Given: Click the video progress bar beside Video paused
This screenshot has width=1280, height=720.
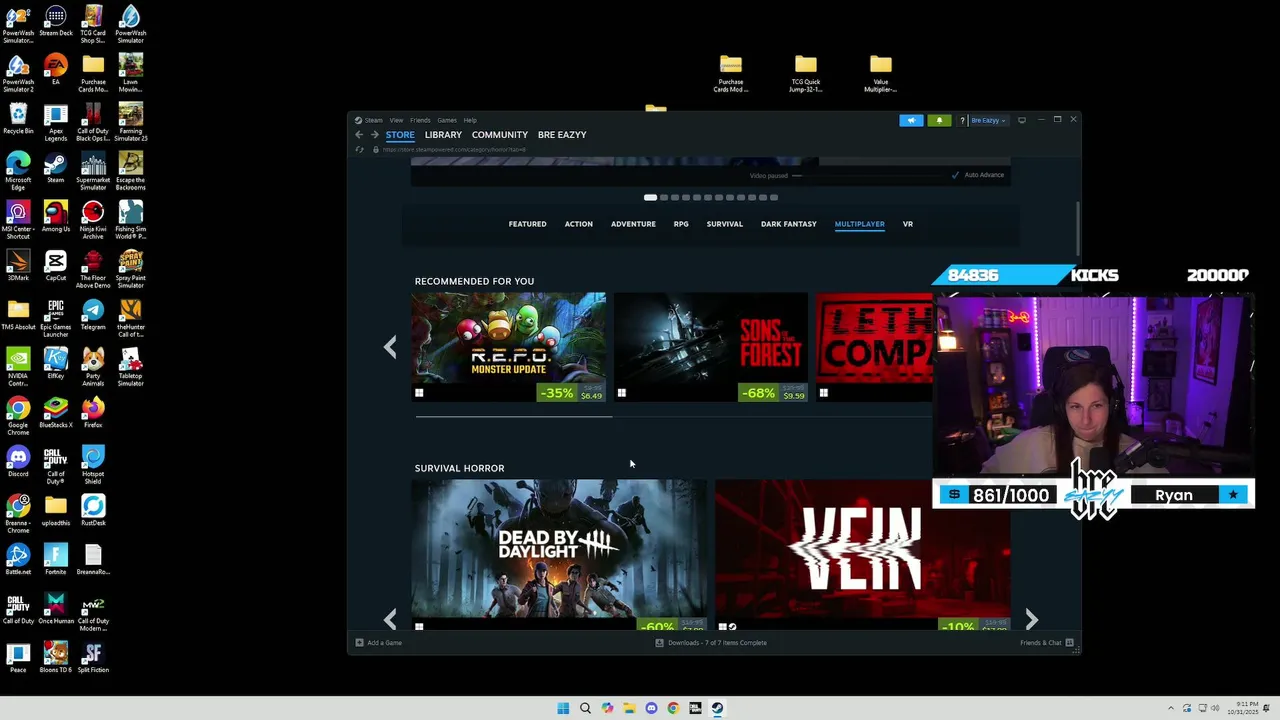Looking at the screenshot, I should (797, 176).
